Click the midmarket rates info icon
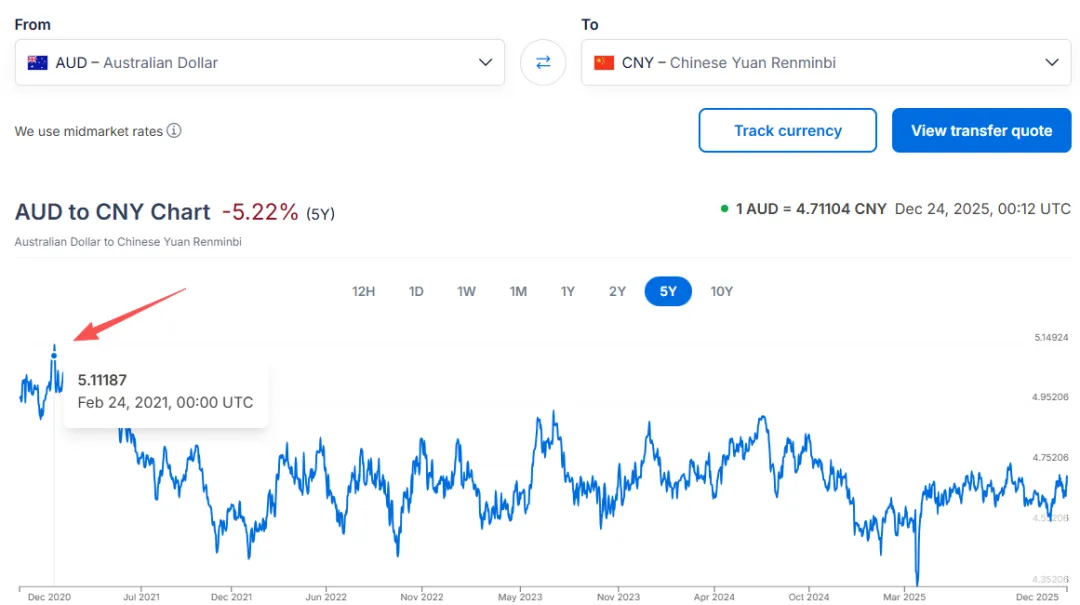The image size is (1080, 605). click(x=174, y=131)
